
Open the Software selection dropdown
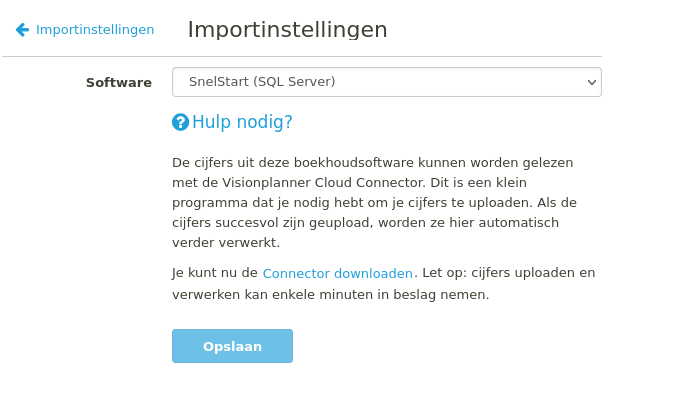[387, 82]
